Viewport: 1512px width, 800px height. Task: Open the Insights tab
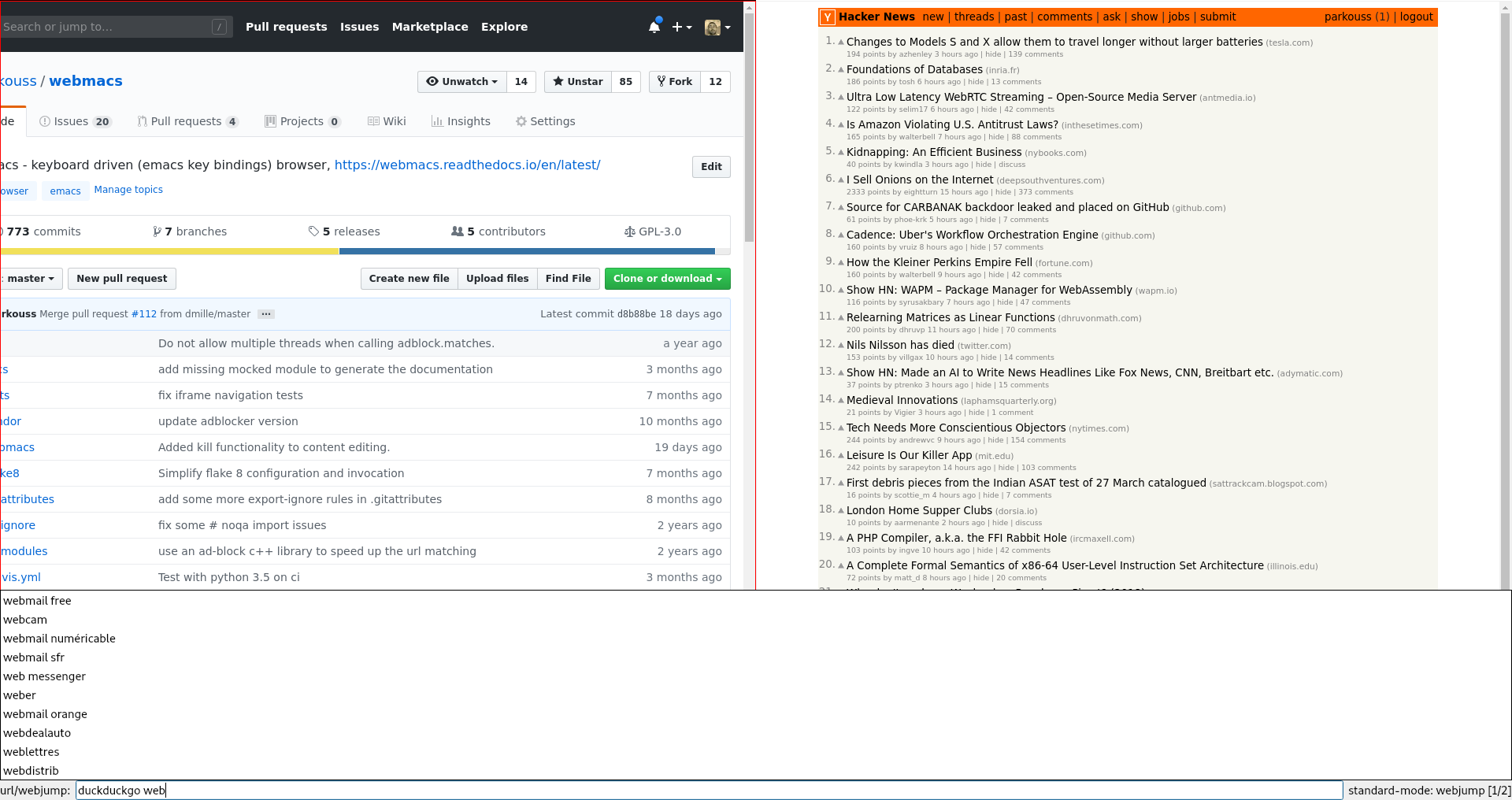tap(461, 121)
